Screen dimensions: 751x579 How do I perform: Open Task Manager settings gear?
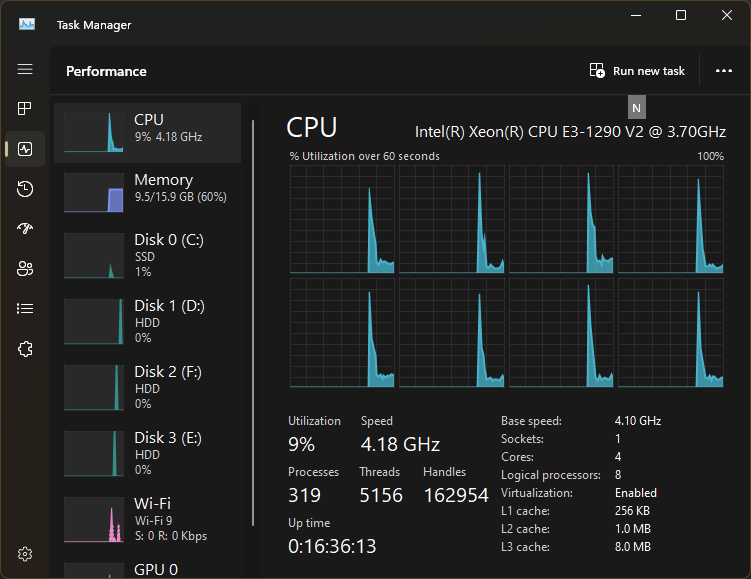25,554
